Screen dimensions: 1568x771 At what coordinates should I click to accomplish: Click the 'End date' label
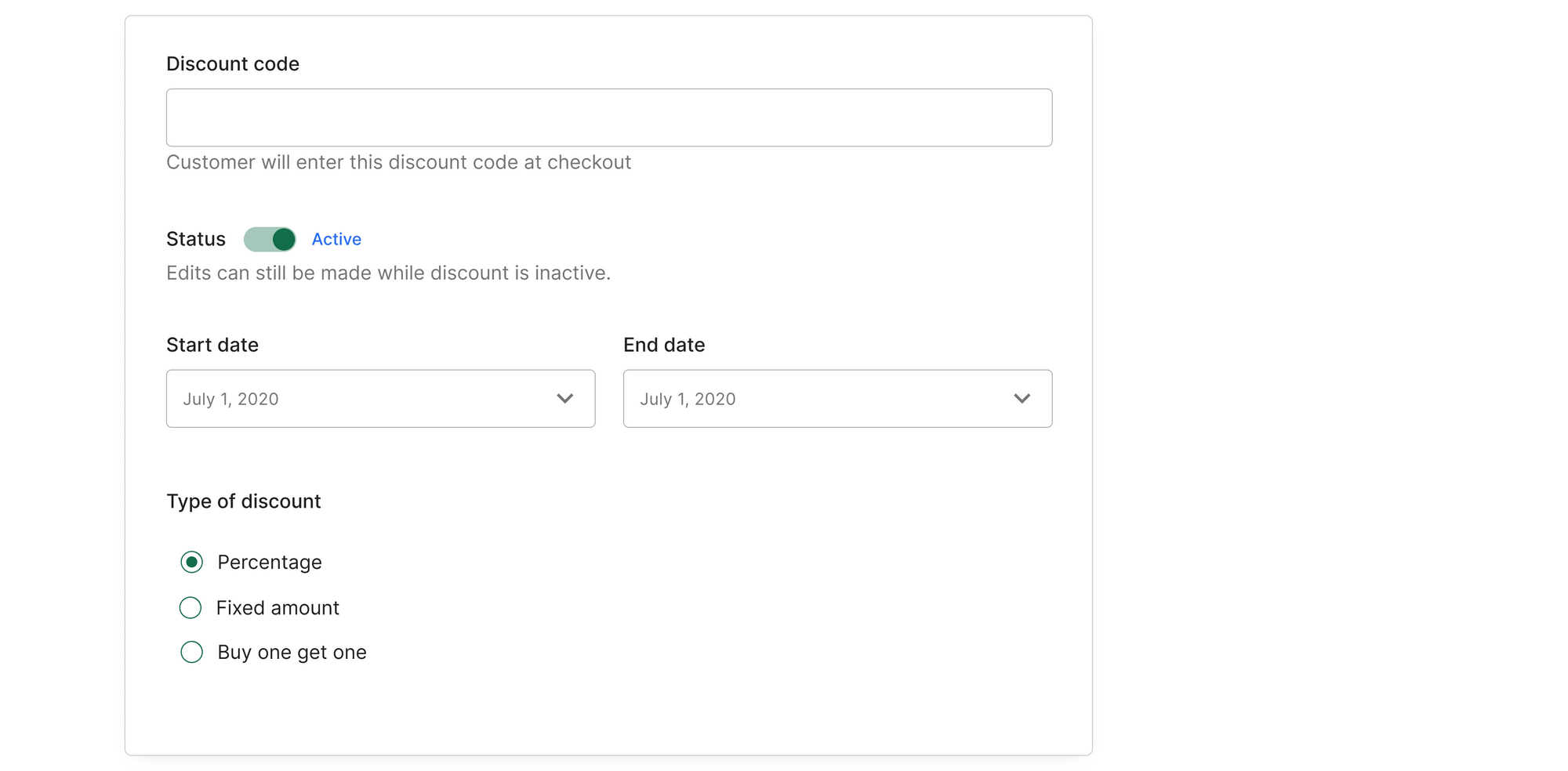(664, 345)
